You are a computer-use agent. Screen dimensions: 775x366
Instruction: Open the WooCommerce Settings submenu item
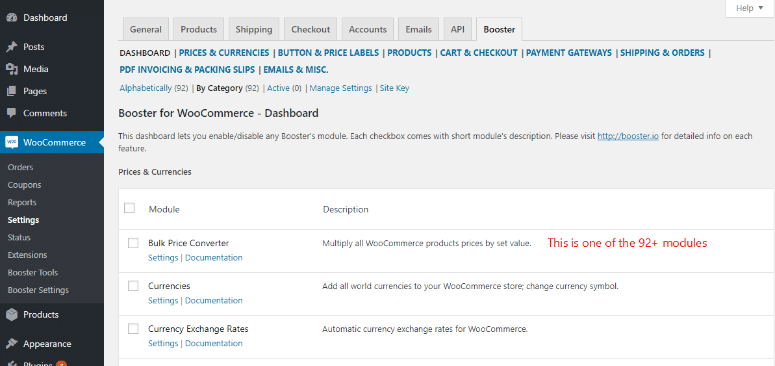(23, 220)
